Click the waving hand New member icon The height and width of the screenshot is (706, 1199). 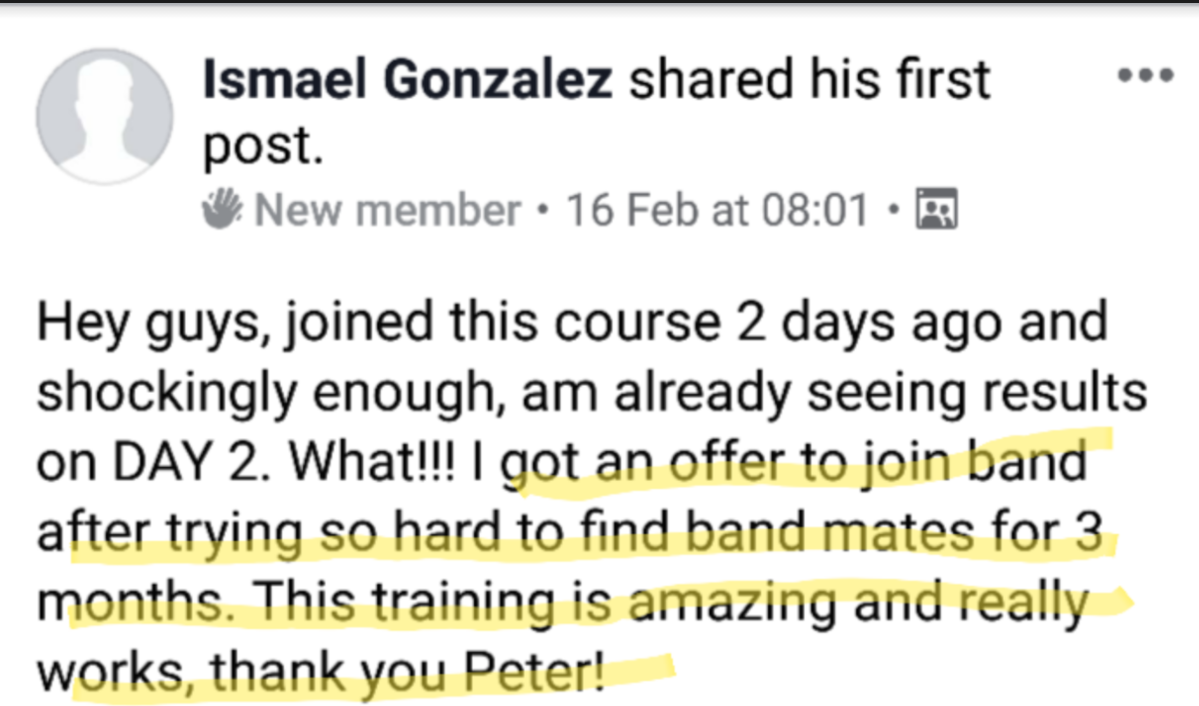[223, 210]
